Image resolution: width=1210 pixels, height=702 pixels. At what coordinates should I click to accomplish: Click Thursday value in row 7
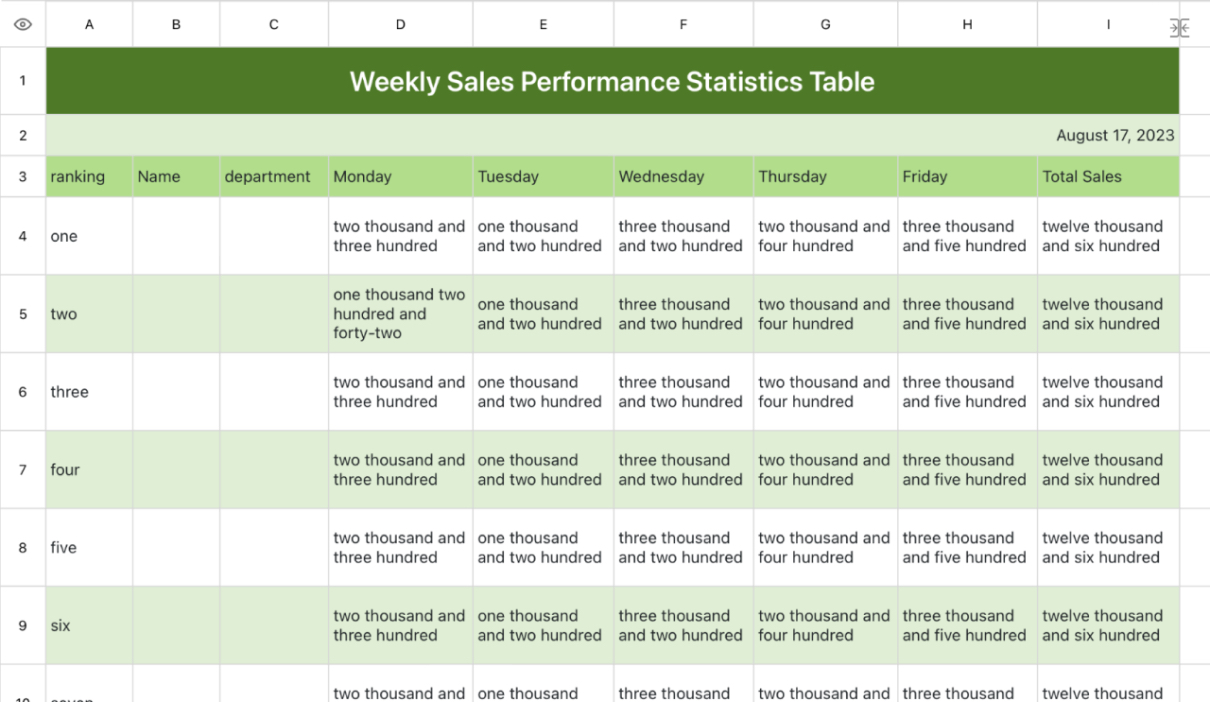(825, 470)
